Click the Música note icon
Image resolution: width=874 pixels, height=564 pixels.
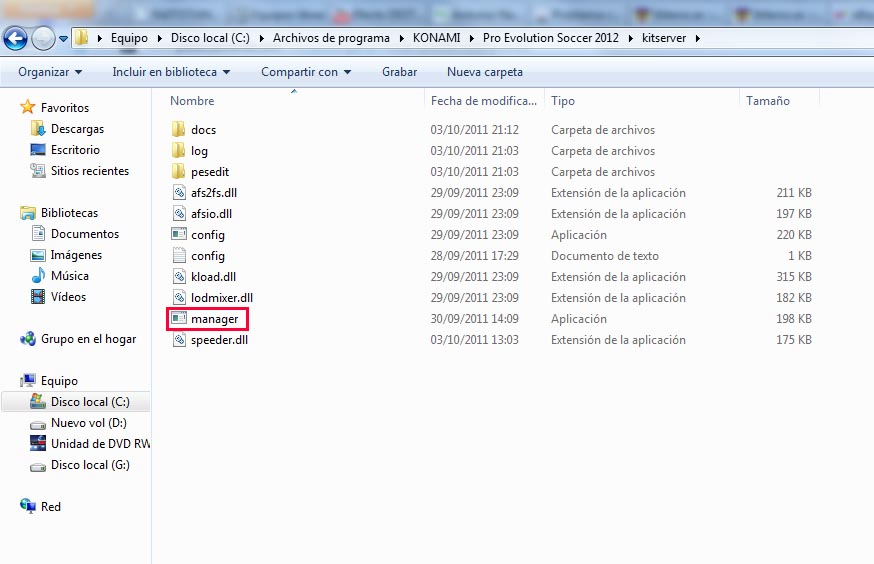pyautogui.click(x=38, y=275)
